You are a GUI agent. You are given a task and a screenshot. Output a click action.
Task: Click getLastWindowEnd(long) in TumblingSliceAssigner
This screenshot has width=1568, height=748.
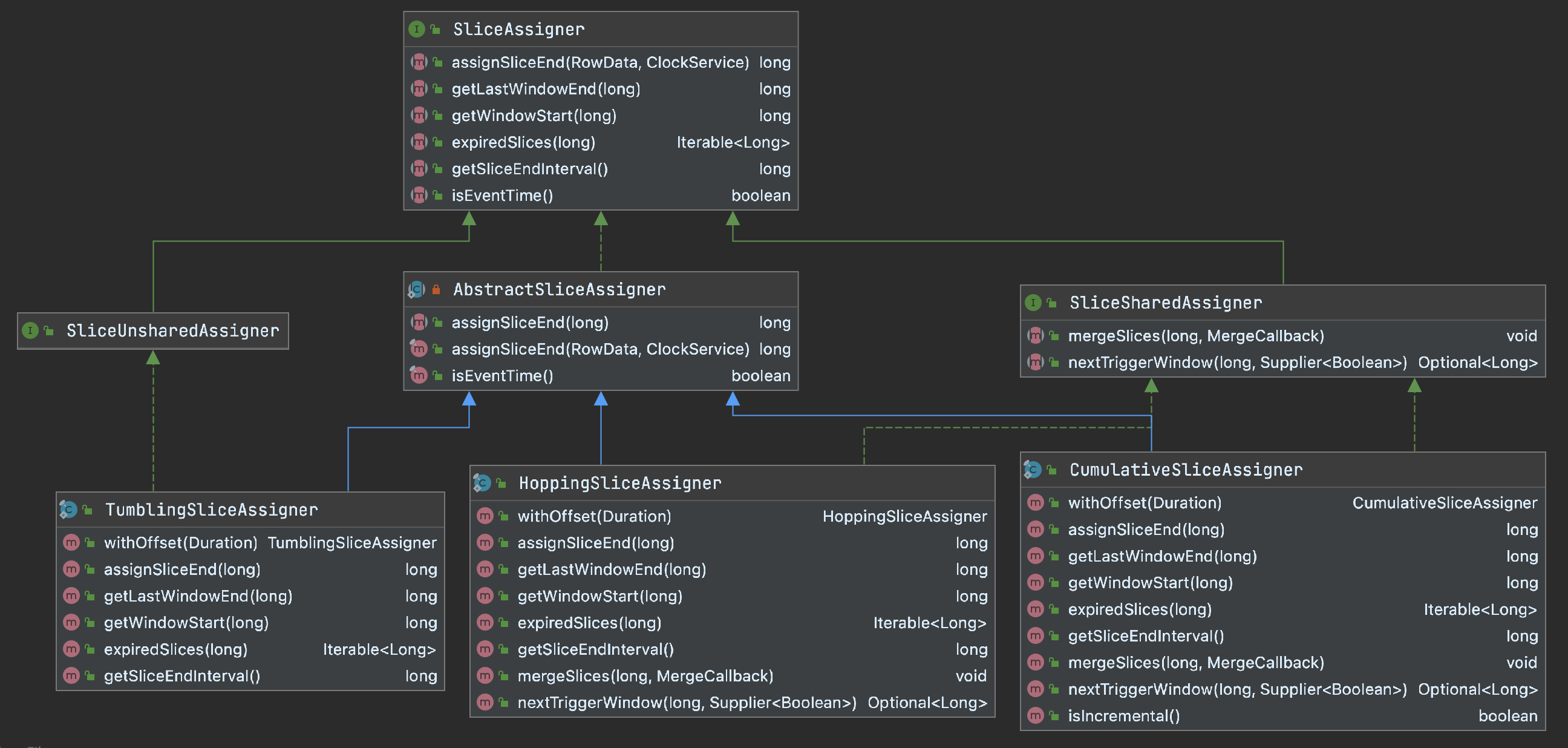click(198, 595)
